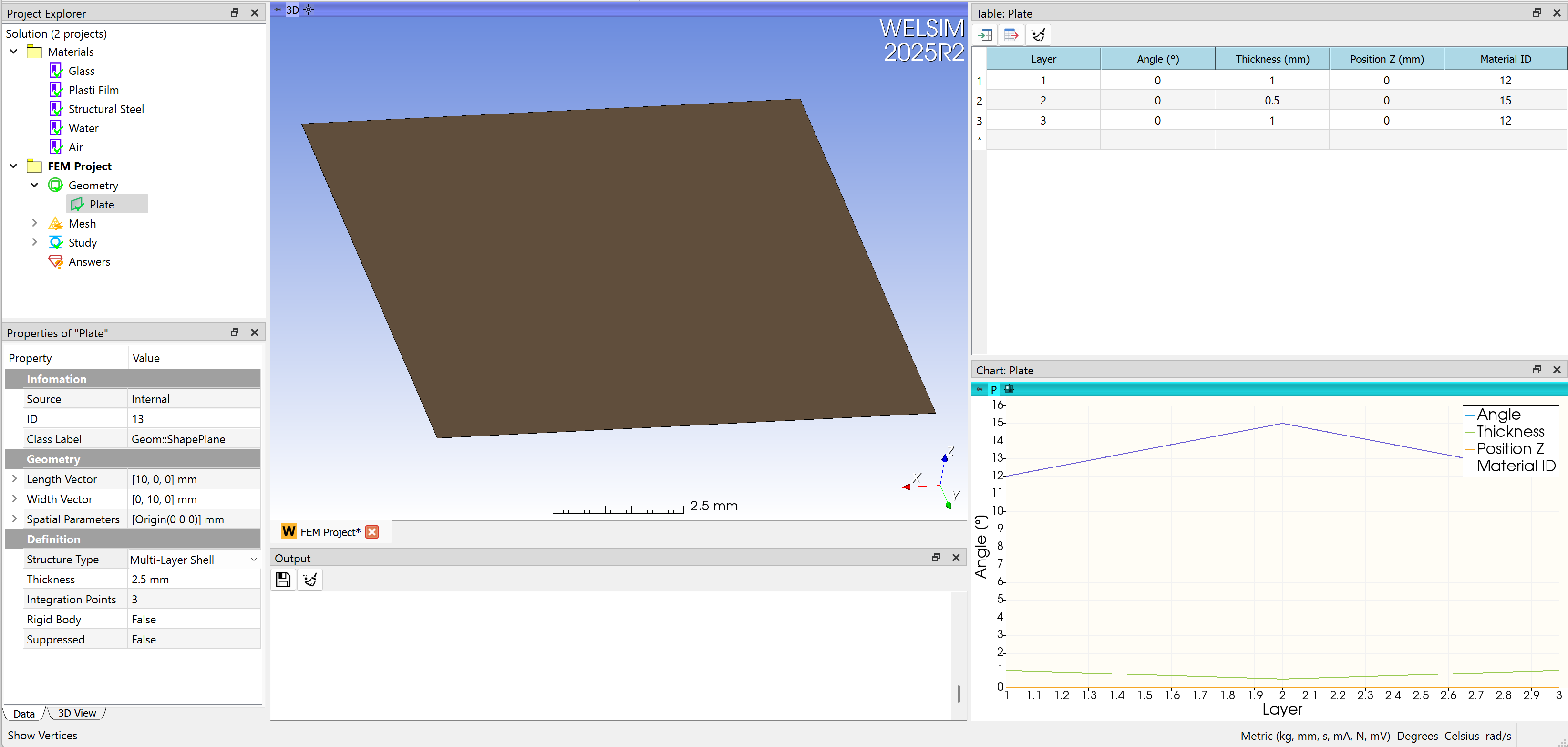1568x747 pixels.
Task: Clear the Output panel with the broom icon
Action: [310, 579]
